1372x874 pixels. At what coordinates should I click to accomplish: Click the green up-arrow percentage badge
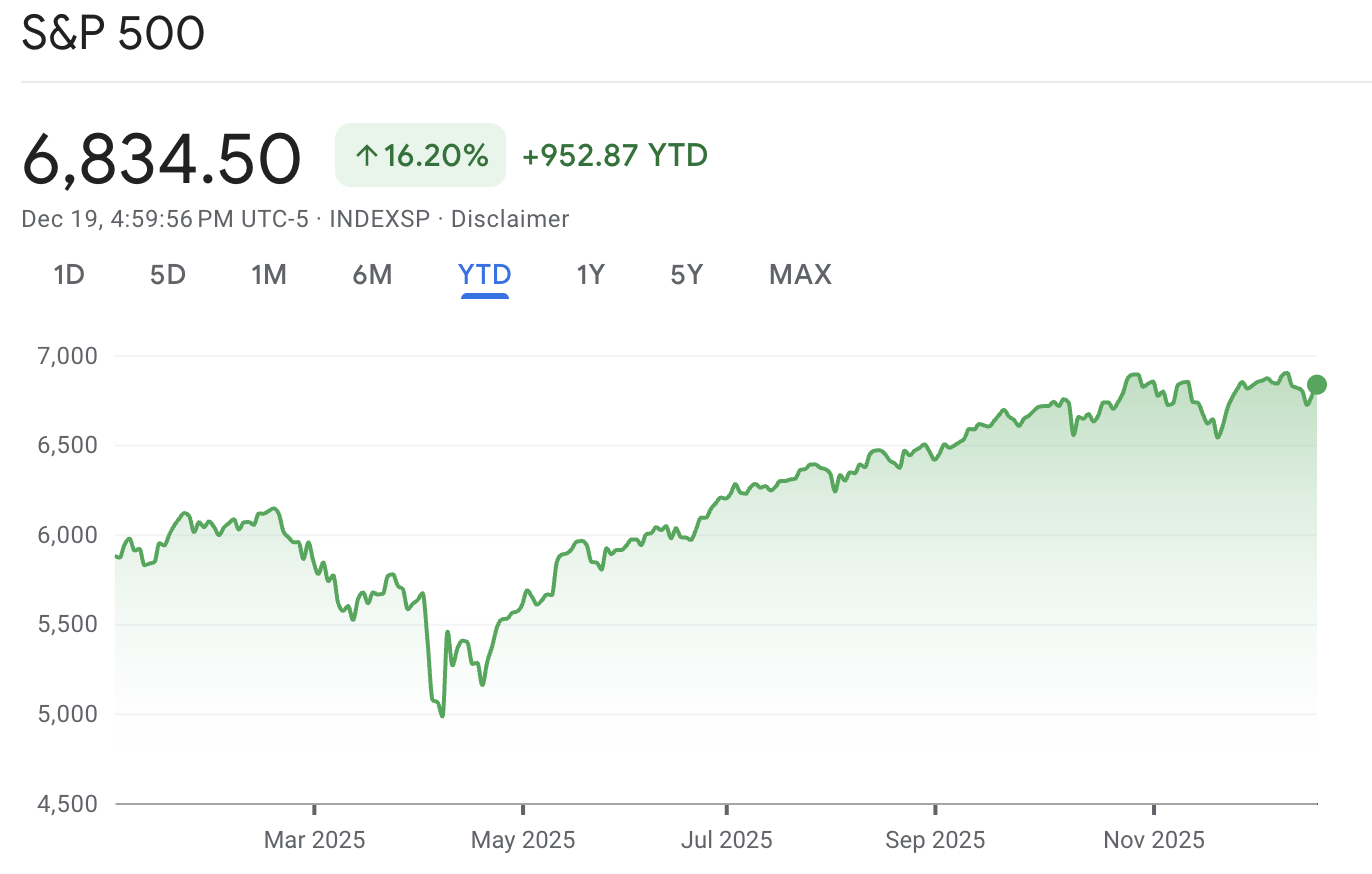tap(420, 155)
